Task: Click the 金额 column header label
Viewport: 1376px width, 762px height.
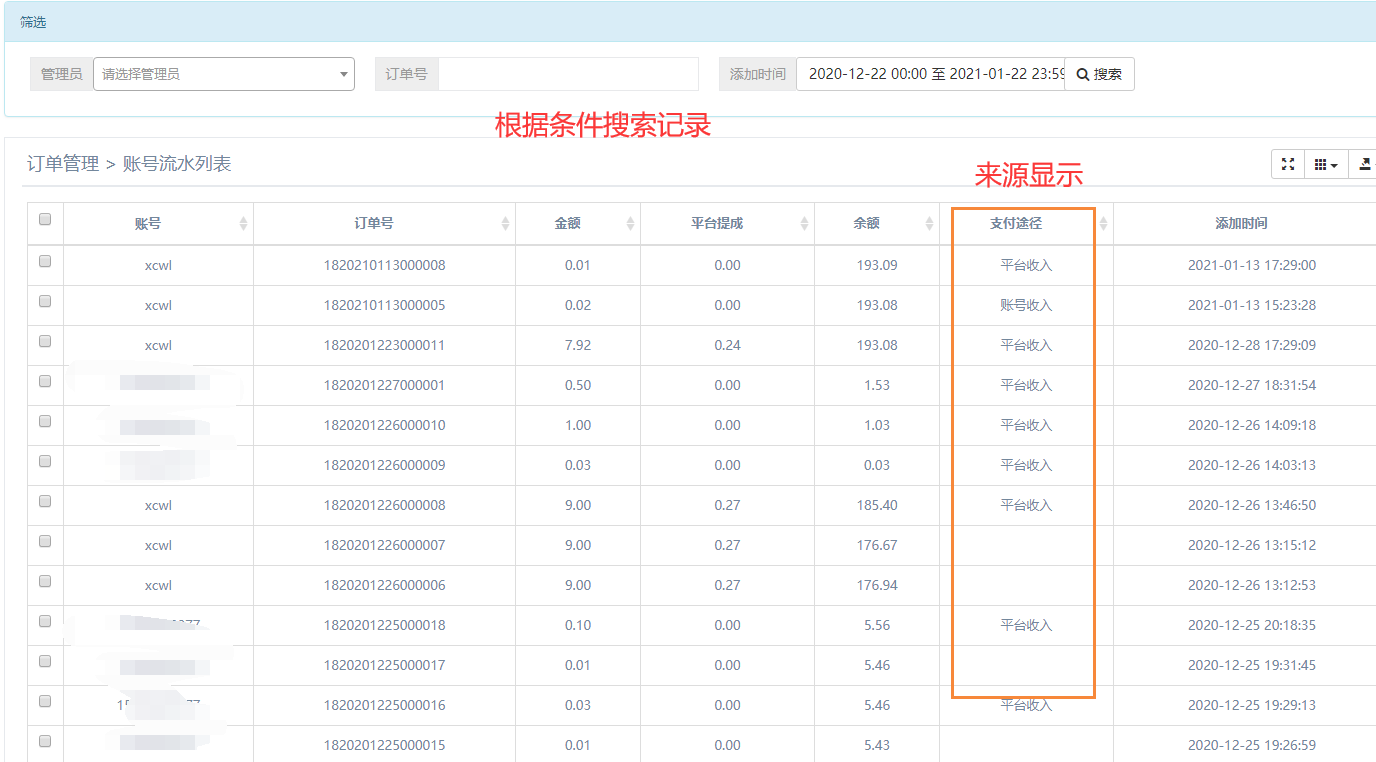Action: tap(567, 224)
